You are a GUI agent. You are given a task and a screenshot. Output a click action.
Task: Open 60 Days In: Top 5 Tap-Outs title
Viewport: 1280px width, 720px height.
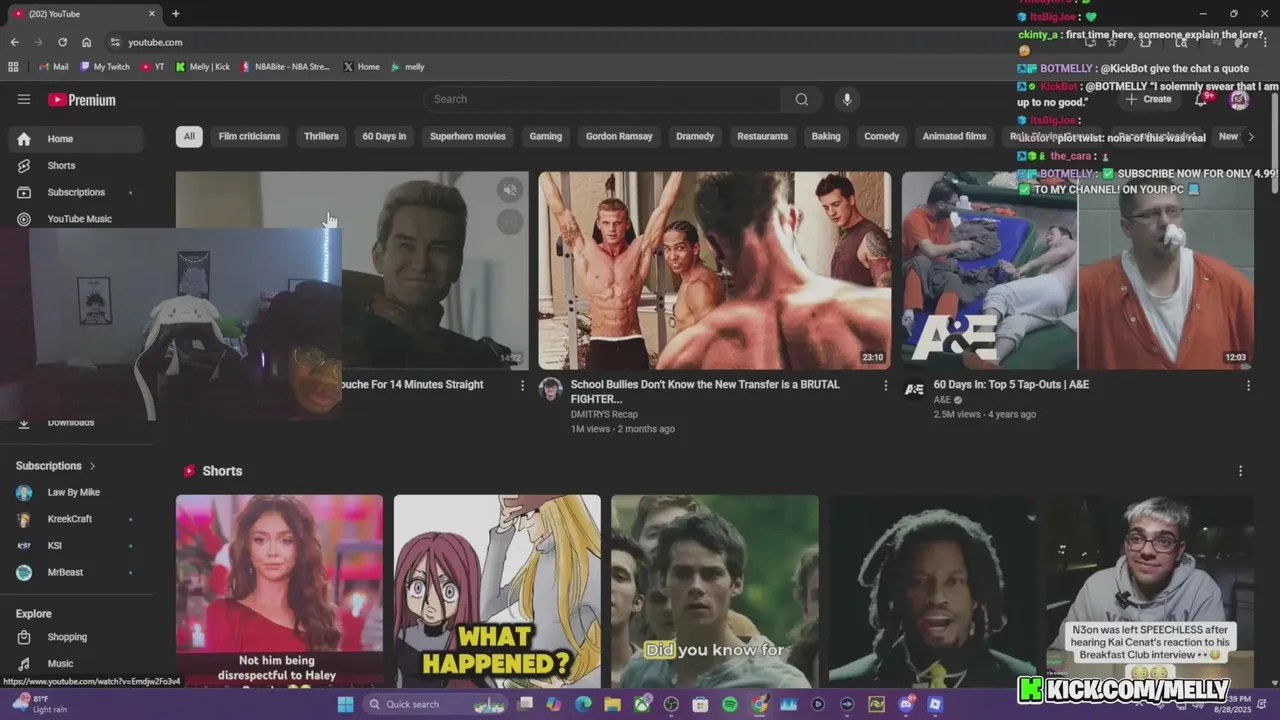(x=1011, y=384)
